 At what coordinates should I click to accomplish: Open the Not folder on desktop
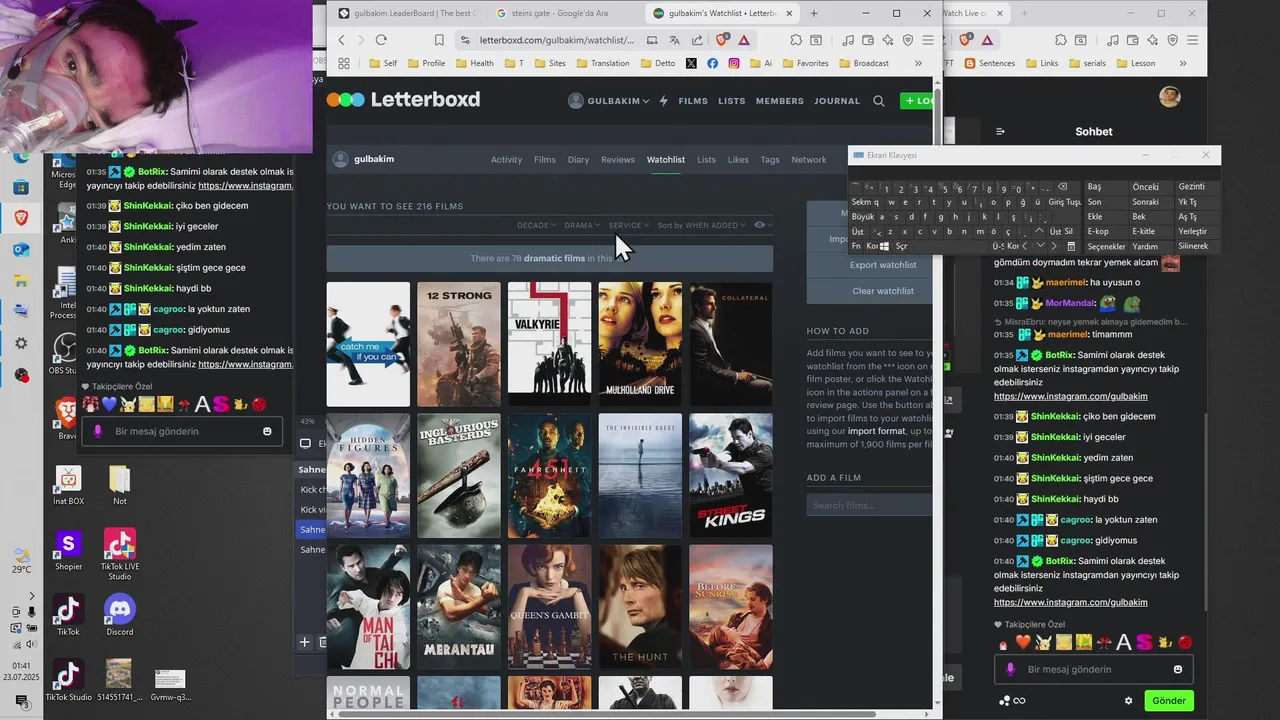(x=120, y=485)
